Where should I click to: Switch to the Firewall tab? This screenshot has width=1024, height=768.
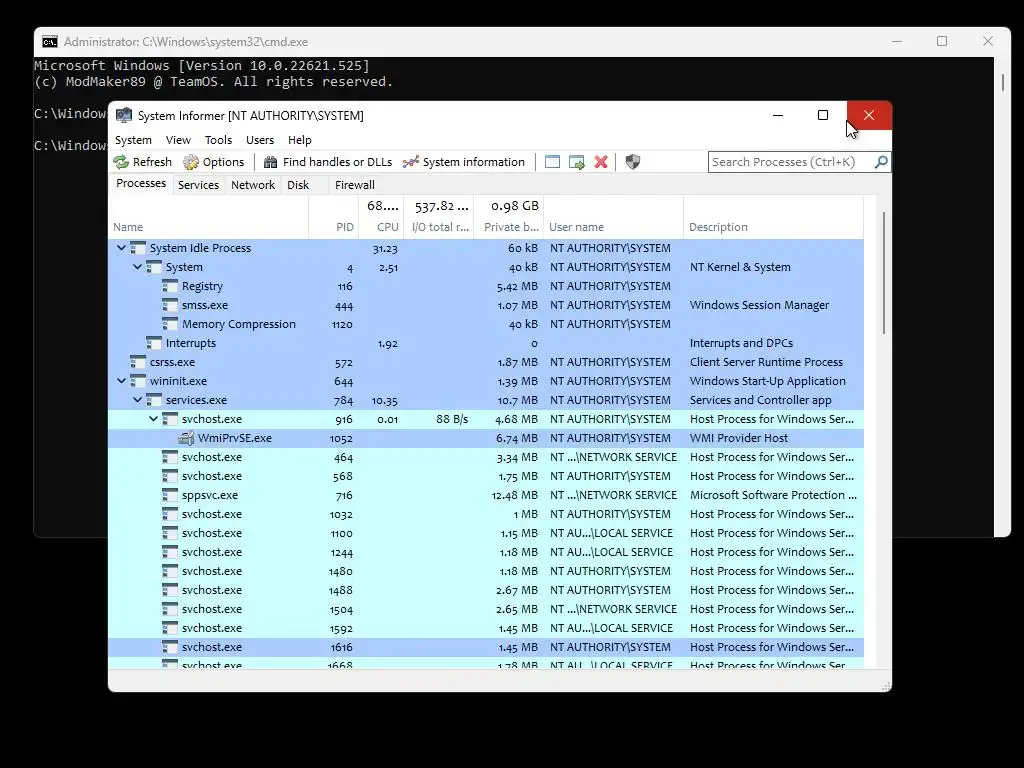(x=355, y=185)
